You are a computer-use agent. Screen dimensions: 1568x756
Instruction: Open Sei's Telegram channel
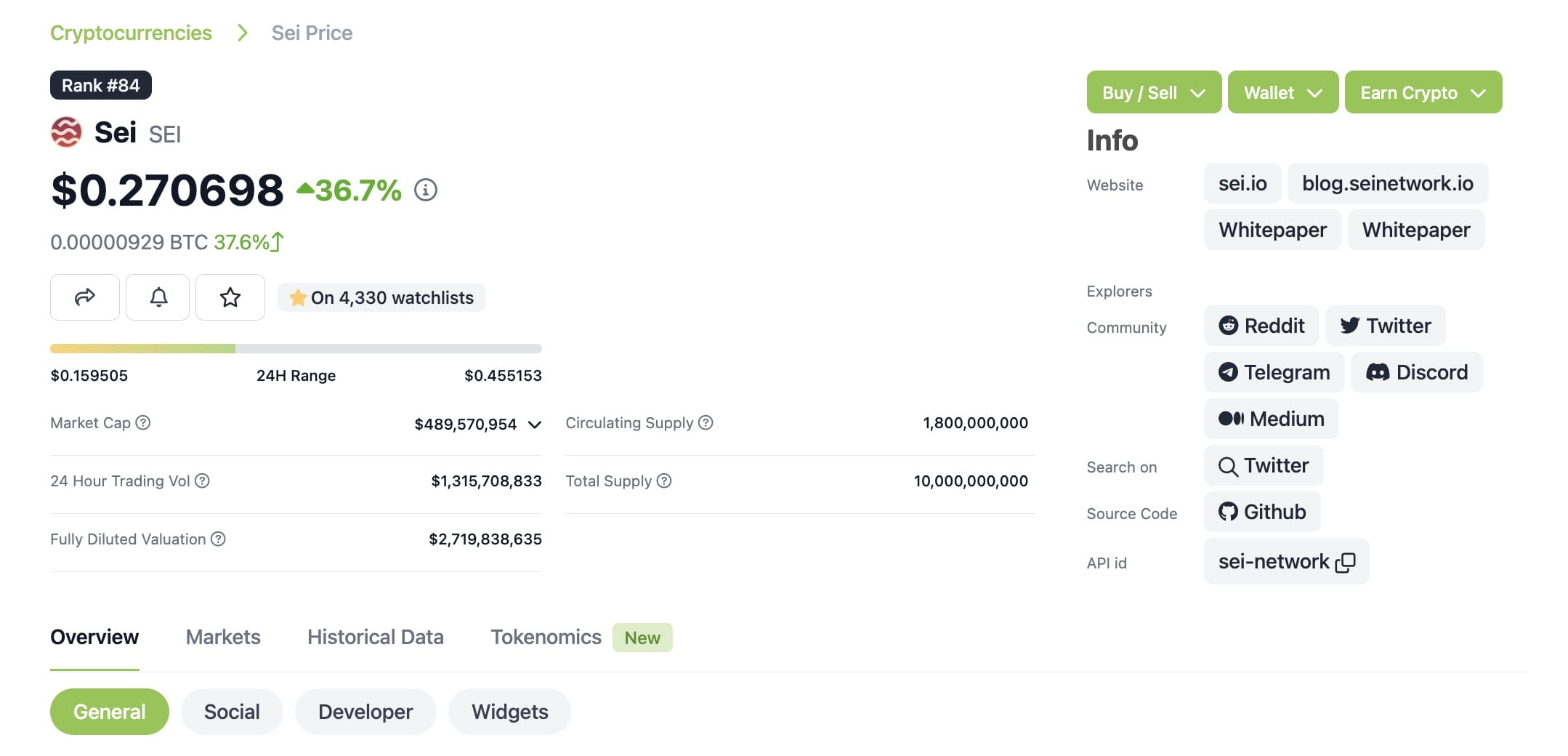click(x=1273, y=372)
